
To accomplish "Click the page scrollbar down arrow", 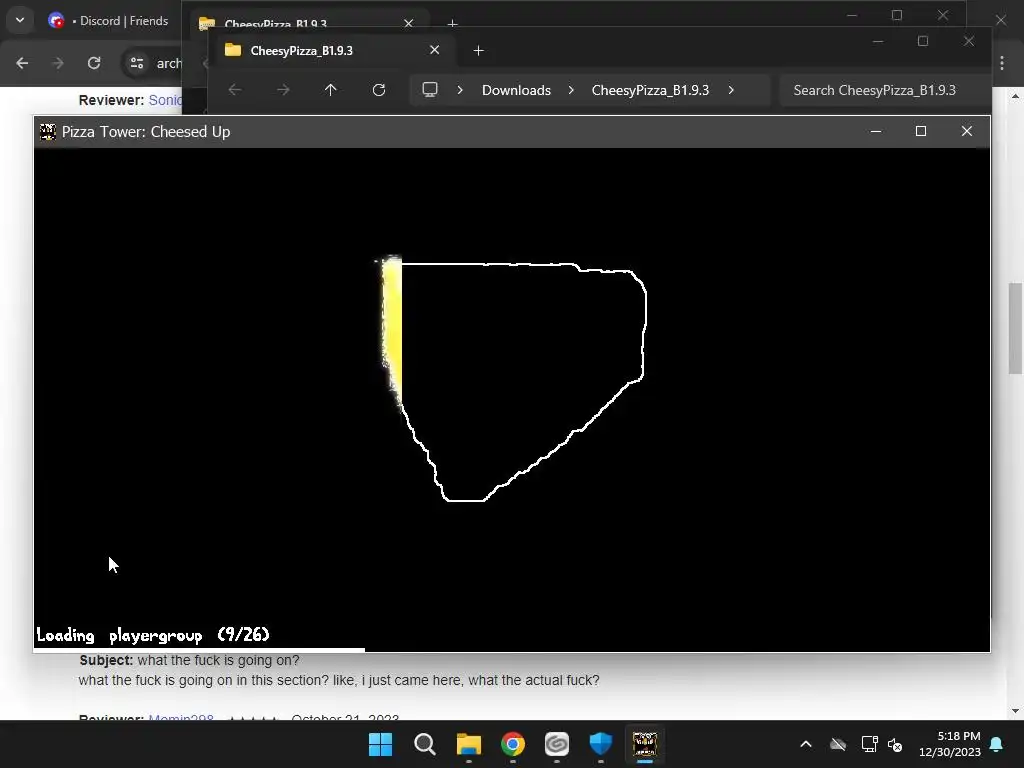I will [x=1015, y=711].
